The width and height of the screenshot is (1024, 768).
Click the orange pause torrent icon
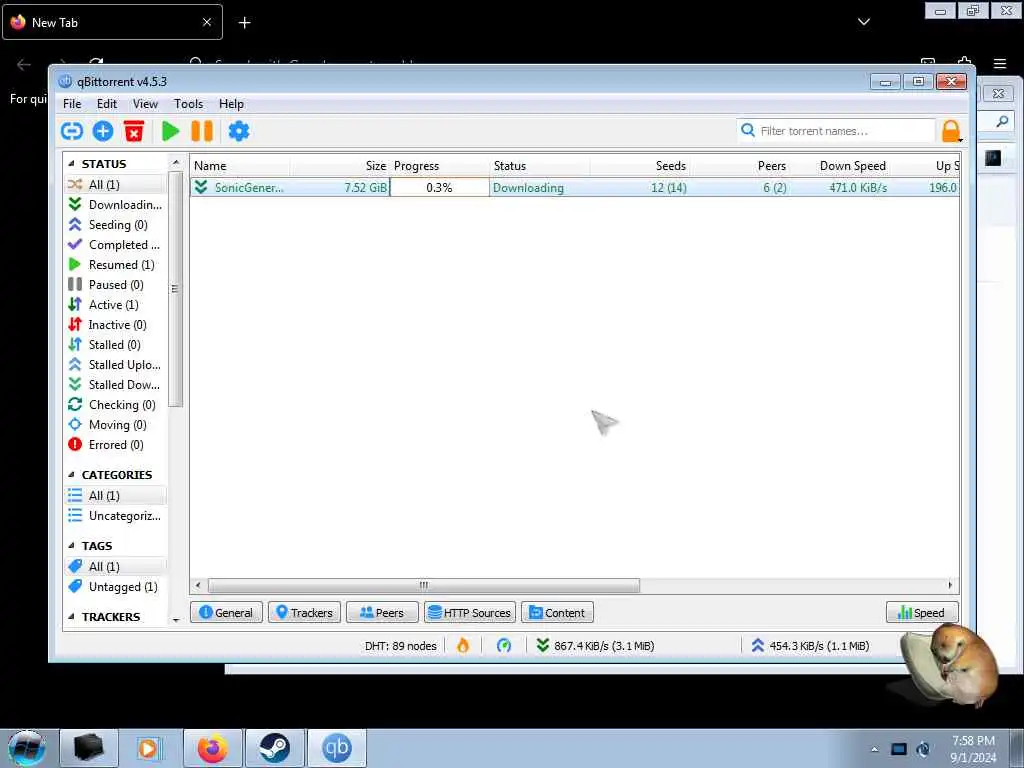pyautogui.click(x=202, y=131)
